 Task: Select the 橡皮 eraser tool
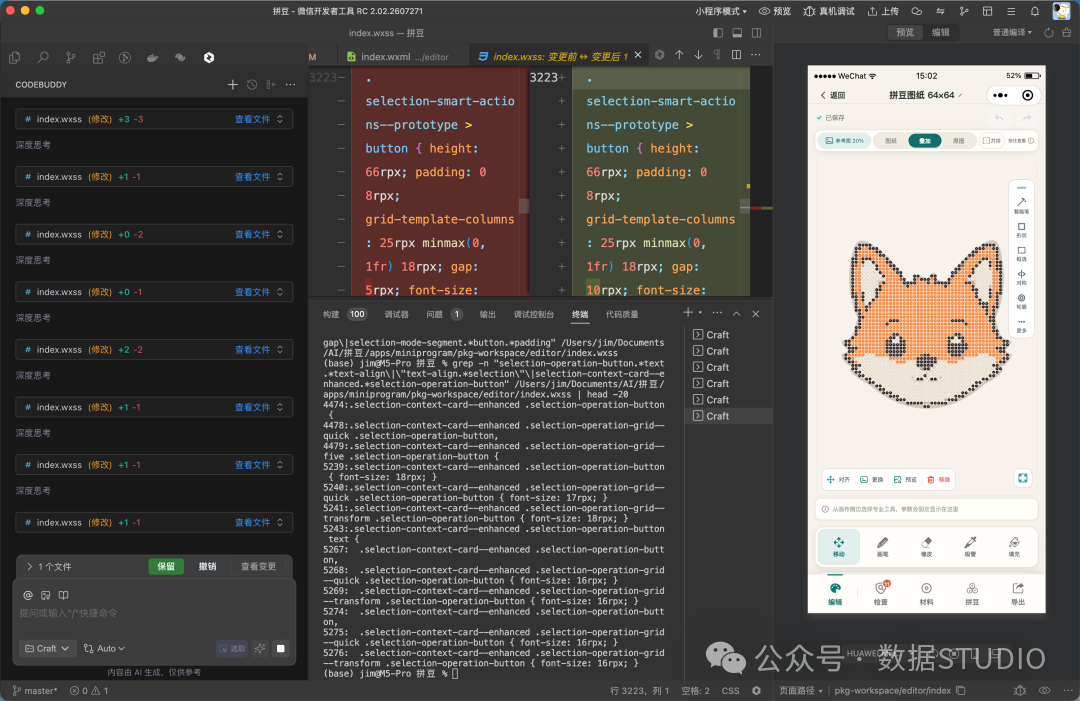(x=926, y=546)
